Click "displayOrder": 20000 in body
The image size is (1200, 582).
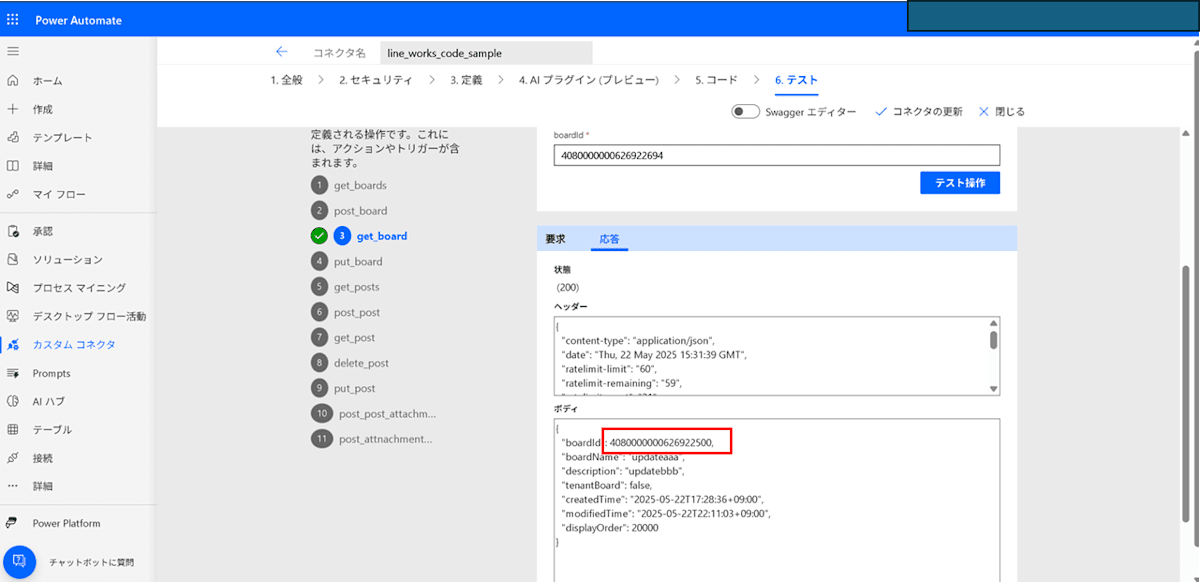coord(610,527)
